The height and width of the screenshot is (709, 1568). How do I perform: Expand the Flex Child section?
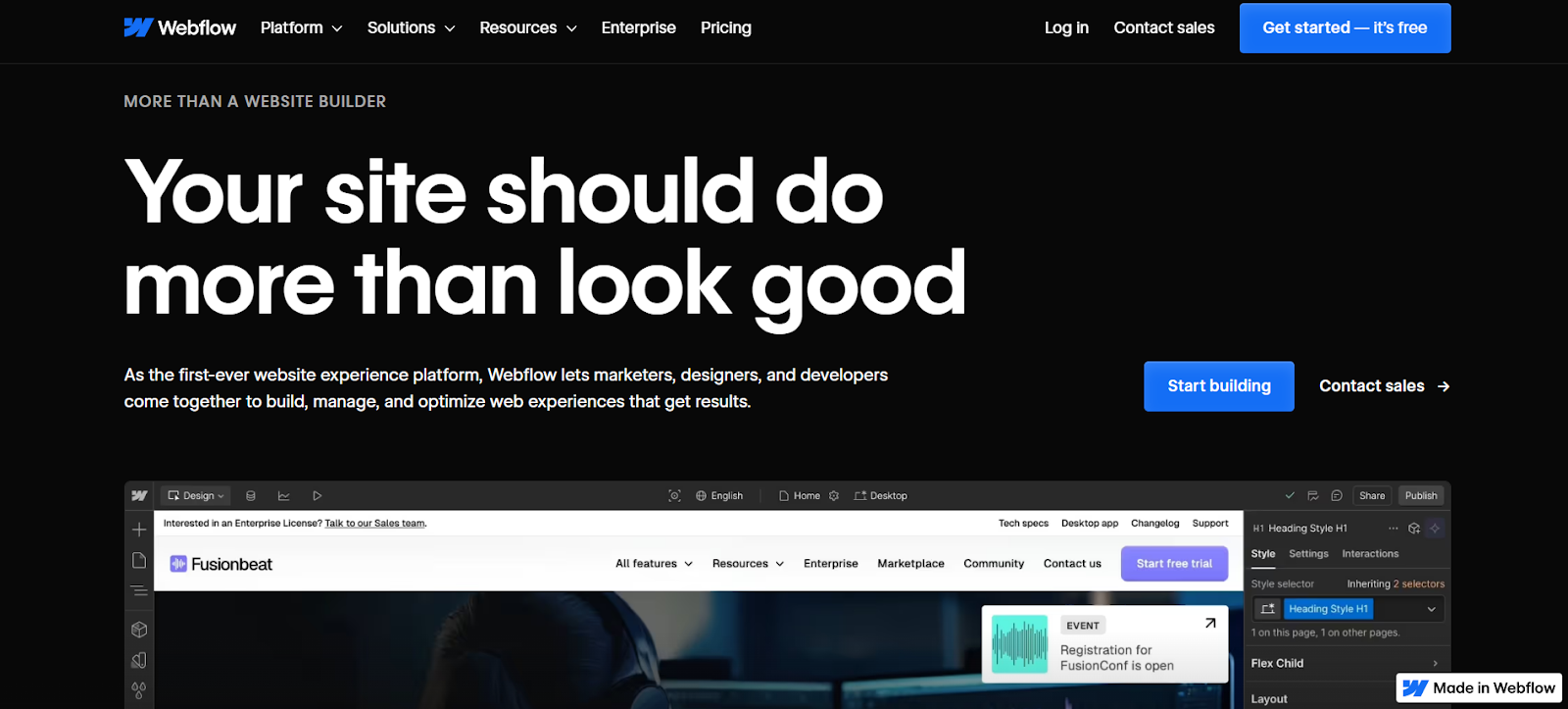point(1347,664)
